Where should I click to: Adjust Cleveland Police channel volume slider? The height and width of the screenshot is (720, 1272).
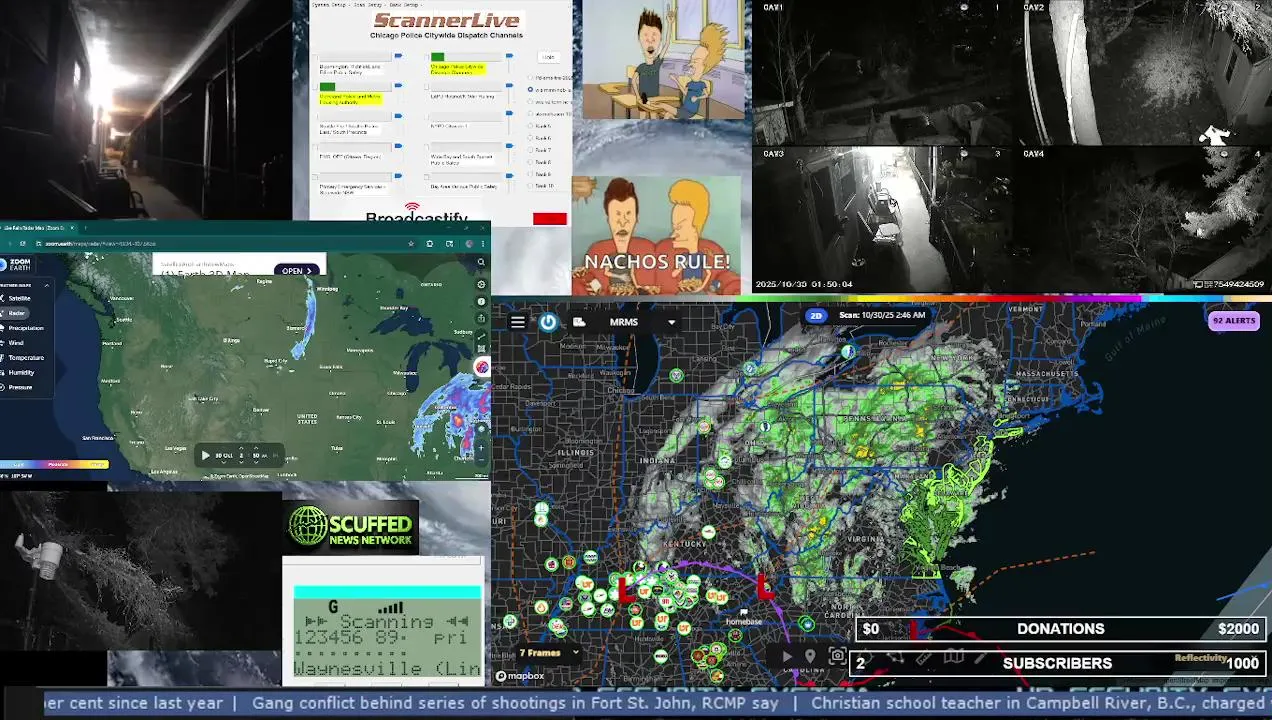coord(398,86)
